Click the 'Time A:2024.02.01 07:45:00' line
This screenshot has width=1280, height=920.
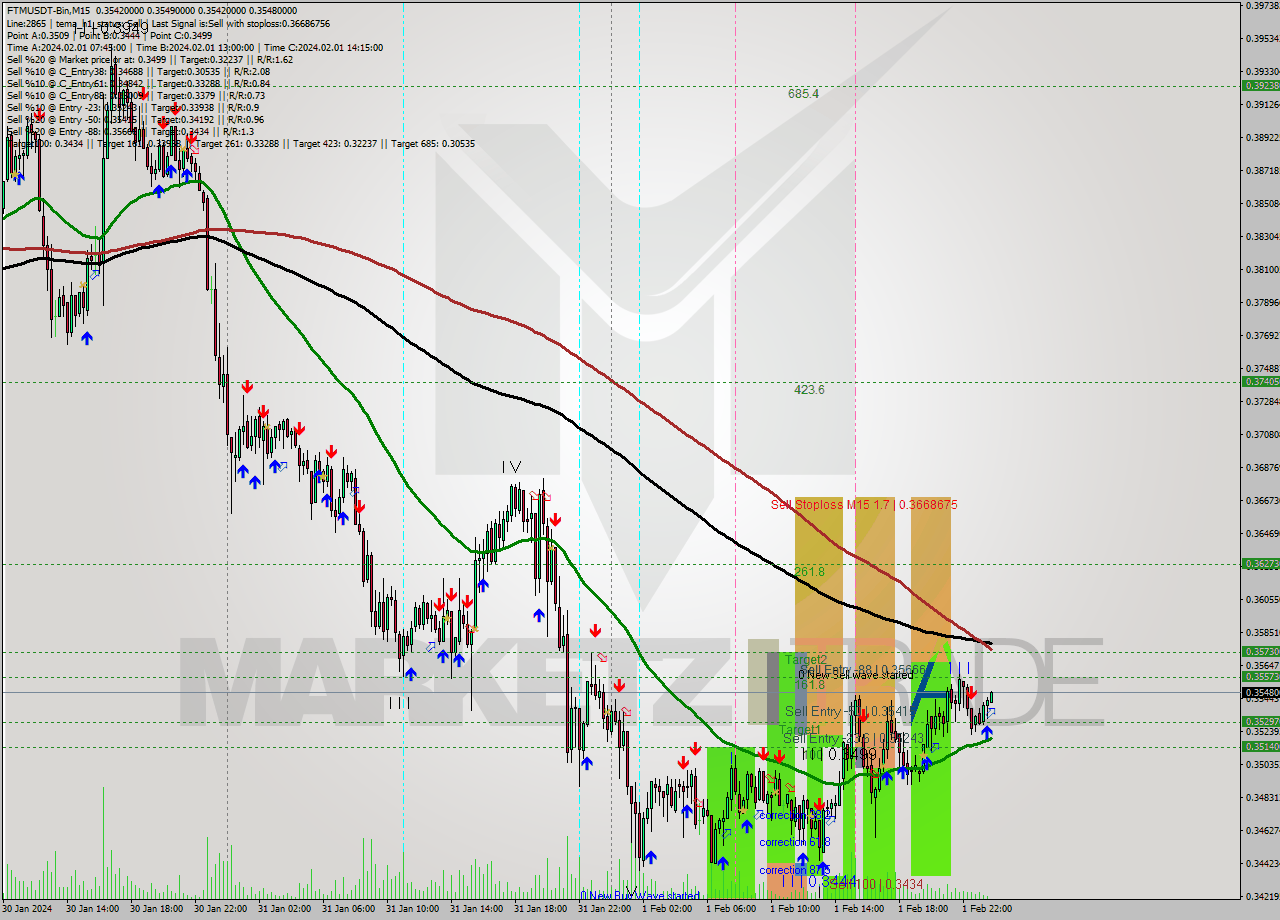(194, 47)
